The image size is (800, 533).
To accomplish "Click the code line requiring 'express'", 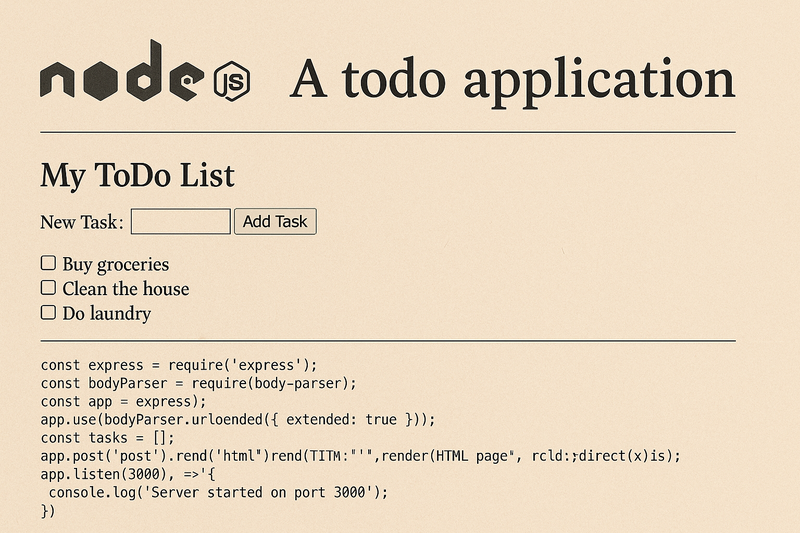I will click(x=179, y=365).
